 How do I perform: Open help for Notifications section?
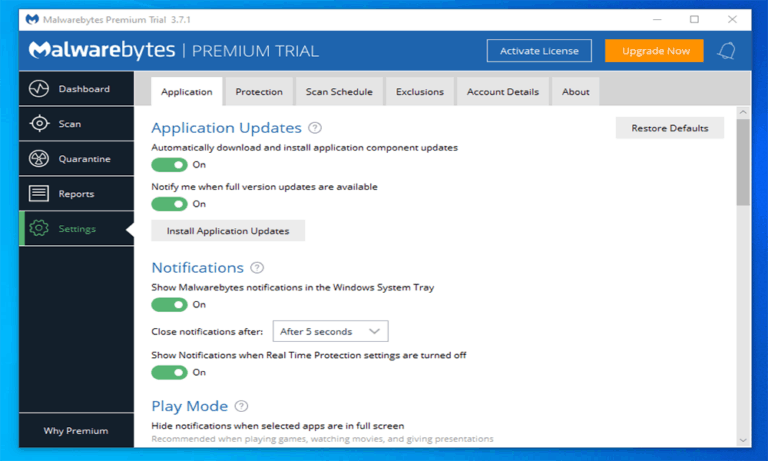pyautogui.click(x=257, y=267)
